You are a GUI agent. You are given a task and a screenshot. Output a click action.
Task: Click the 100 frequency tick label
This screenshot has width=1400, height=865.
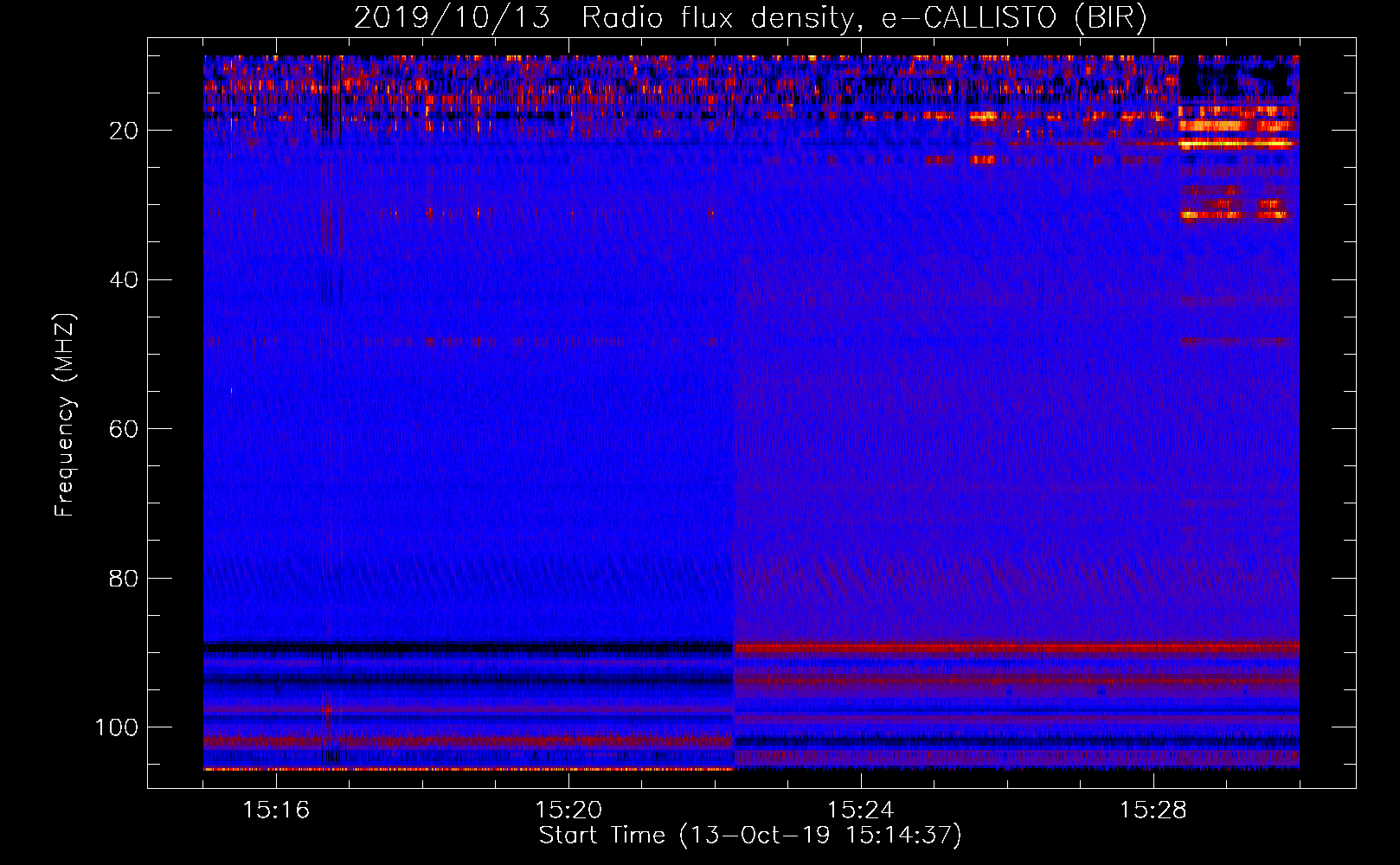pos(117,727)
